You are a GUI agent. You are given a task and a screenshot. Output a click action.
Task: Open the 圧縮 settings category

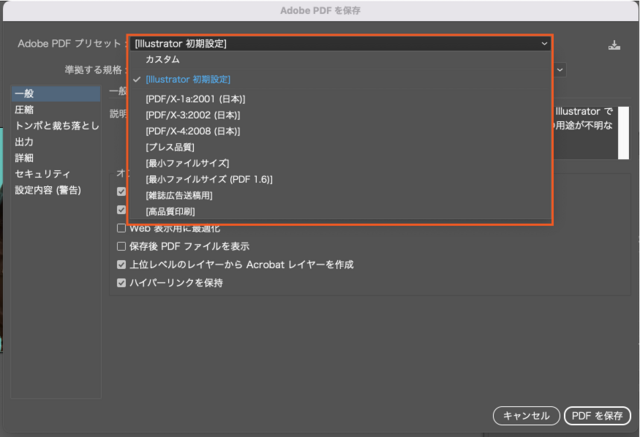pyautogui.click(x=24, y=110)
